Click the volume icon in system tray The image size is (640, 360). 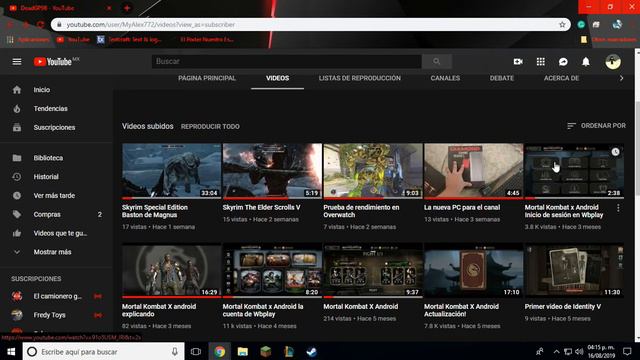(x=579, y=351)
